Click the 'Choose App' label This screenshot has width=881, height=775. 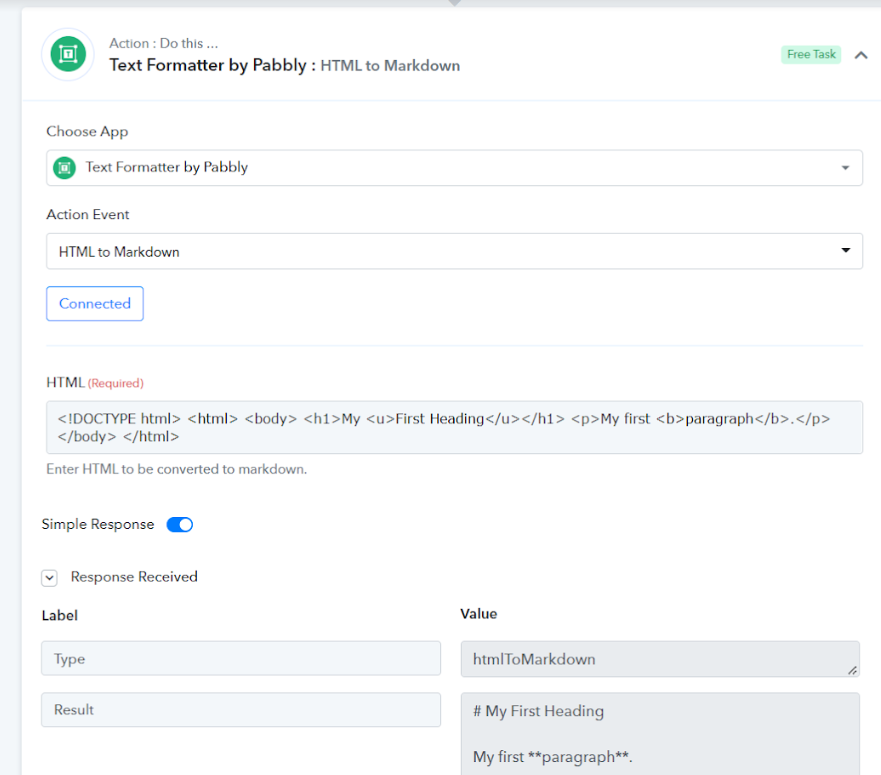(x=87, y=132)
